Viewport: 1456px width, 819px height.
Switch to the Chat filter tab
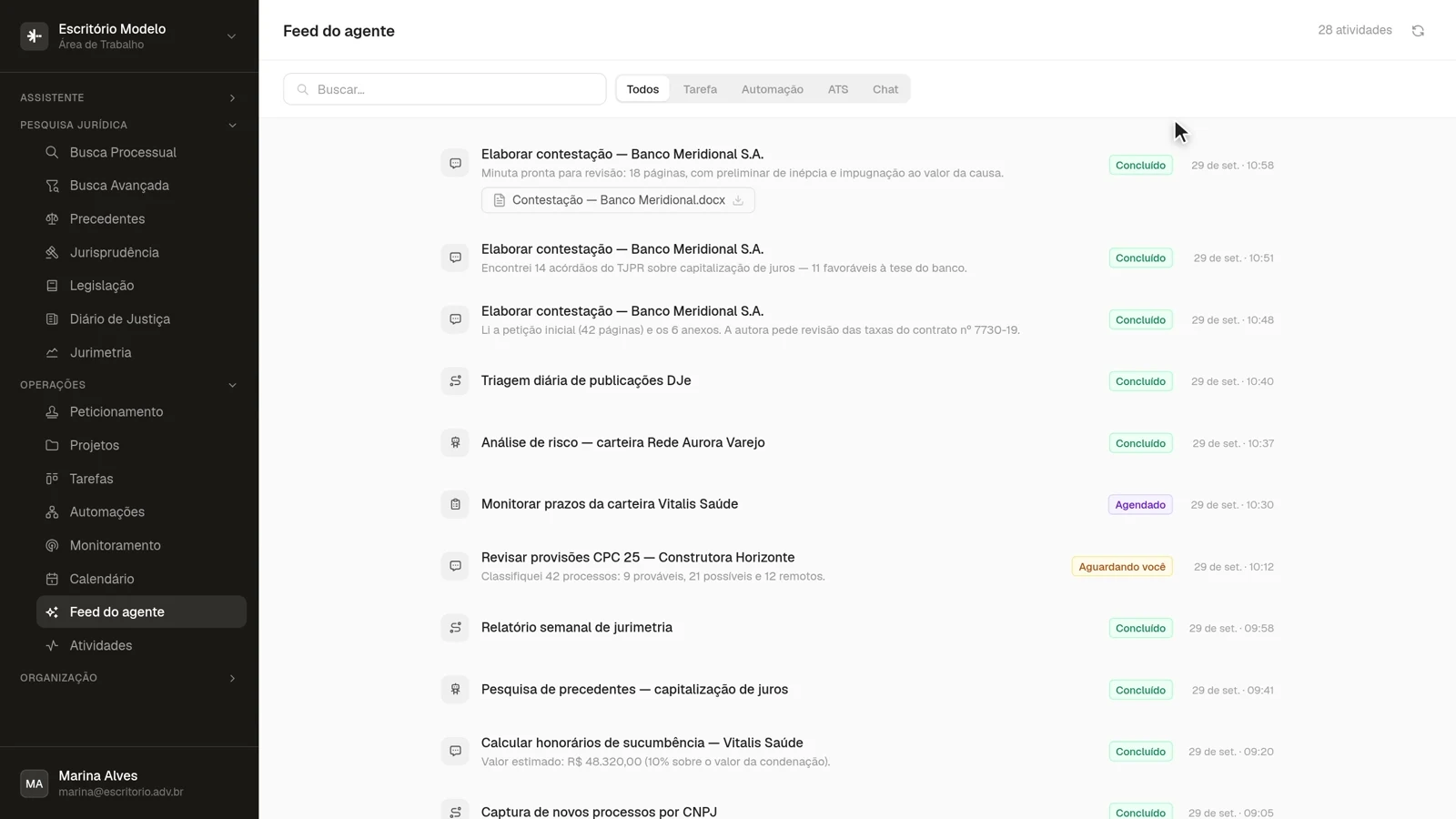coord(885,89)
